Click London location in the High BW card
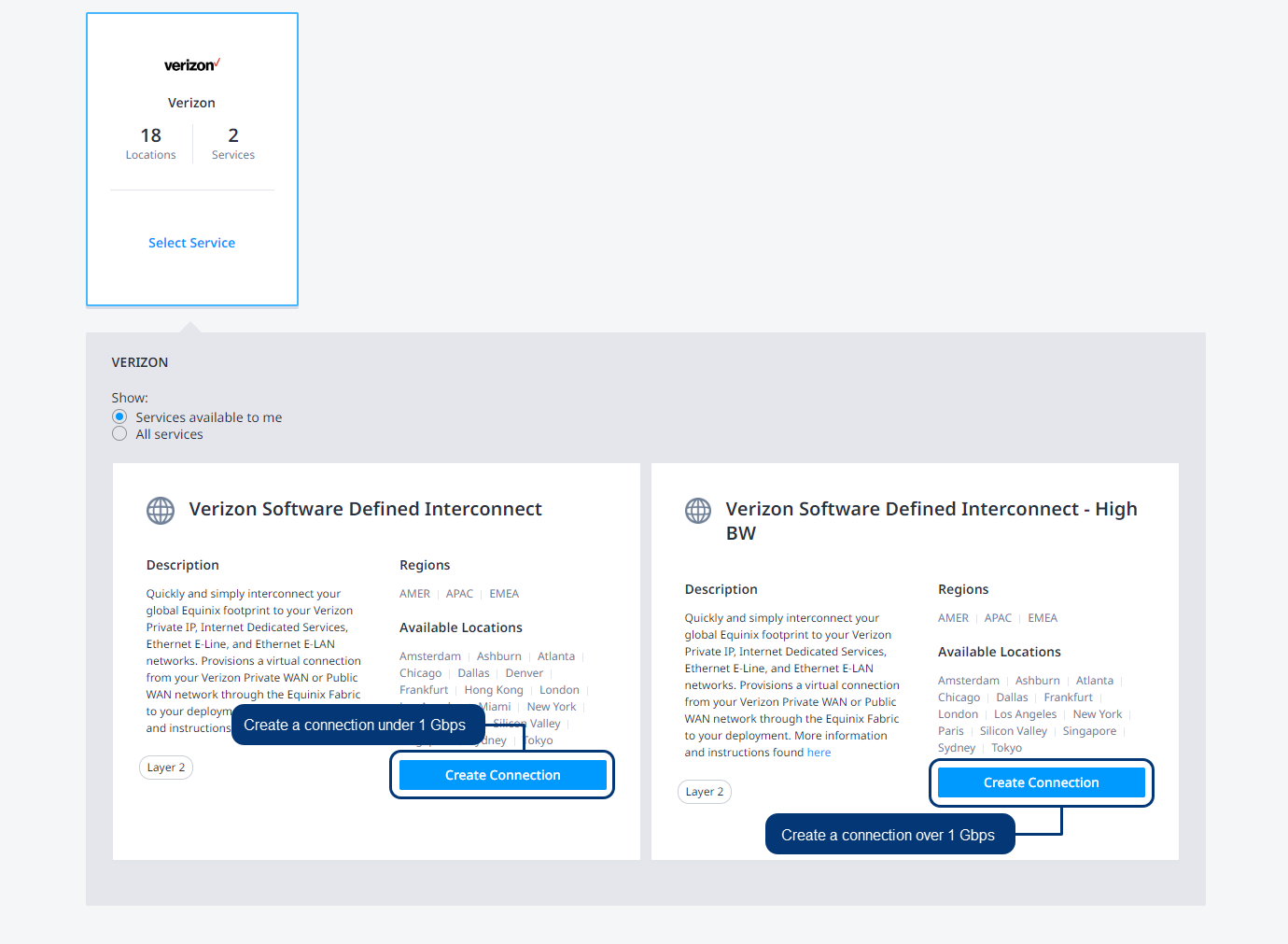The height and width of the screenshot is (944, 1288). (959, 714)
